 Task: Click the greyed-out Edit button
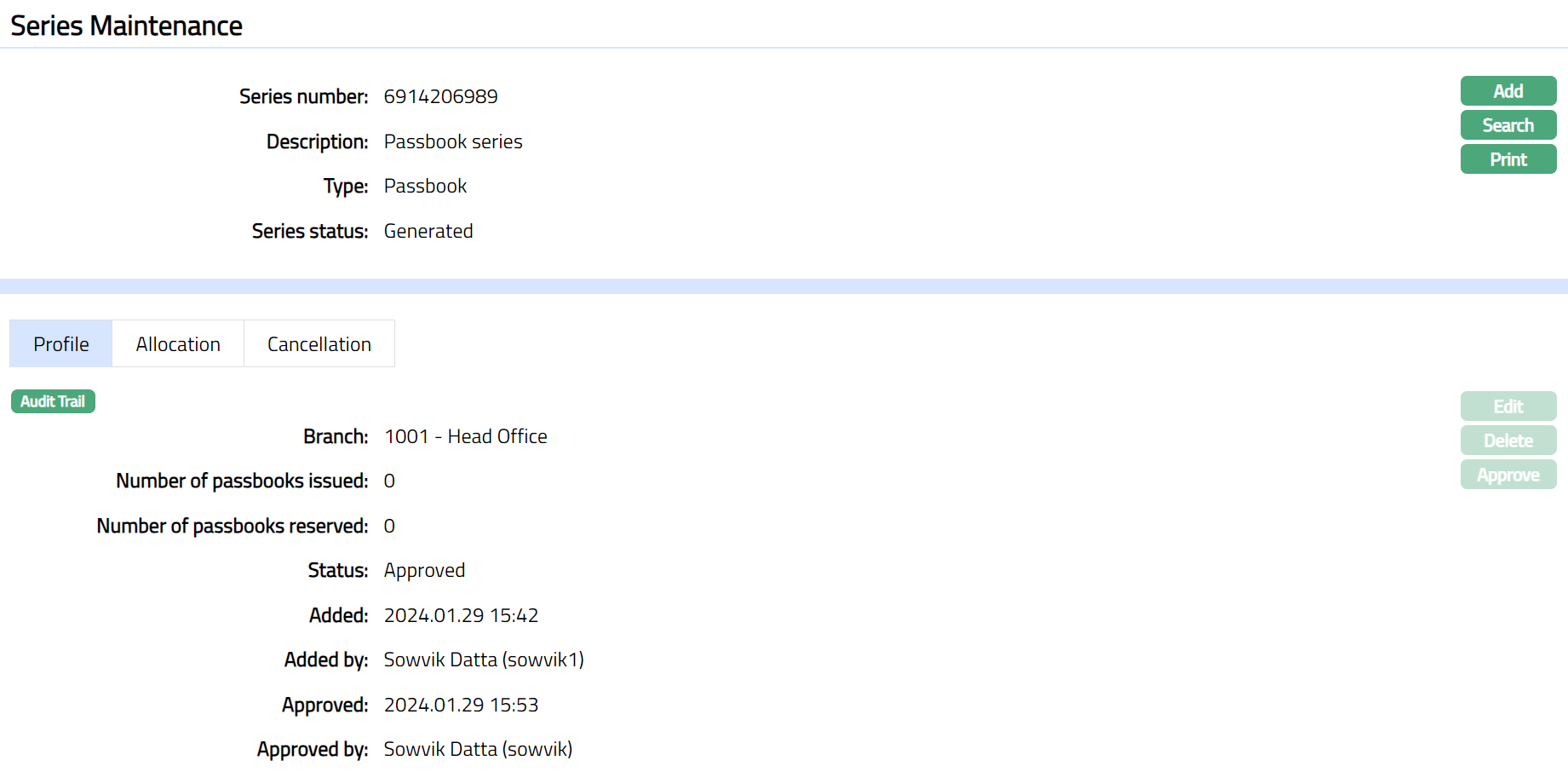tap(1508, 406)
